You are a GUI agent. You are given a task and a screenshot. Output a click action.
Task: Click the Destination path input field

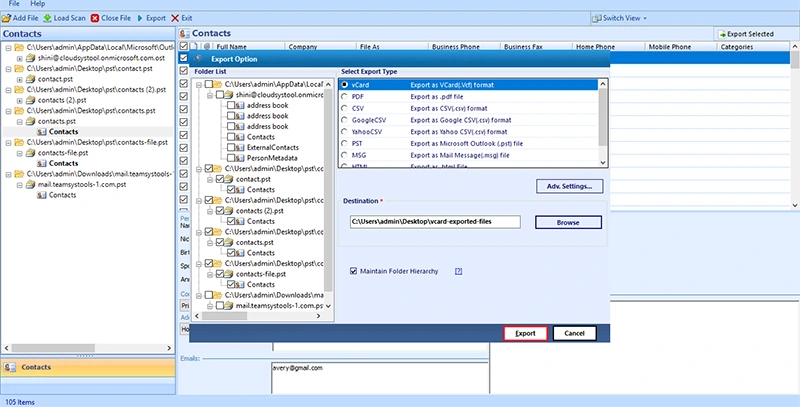[x=435, y=222]
